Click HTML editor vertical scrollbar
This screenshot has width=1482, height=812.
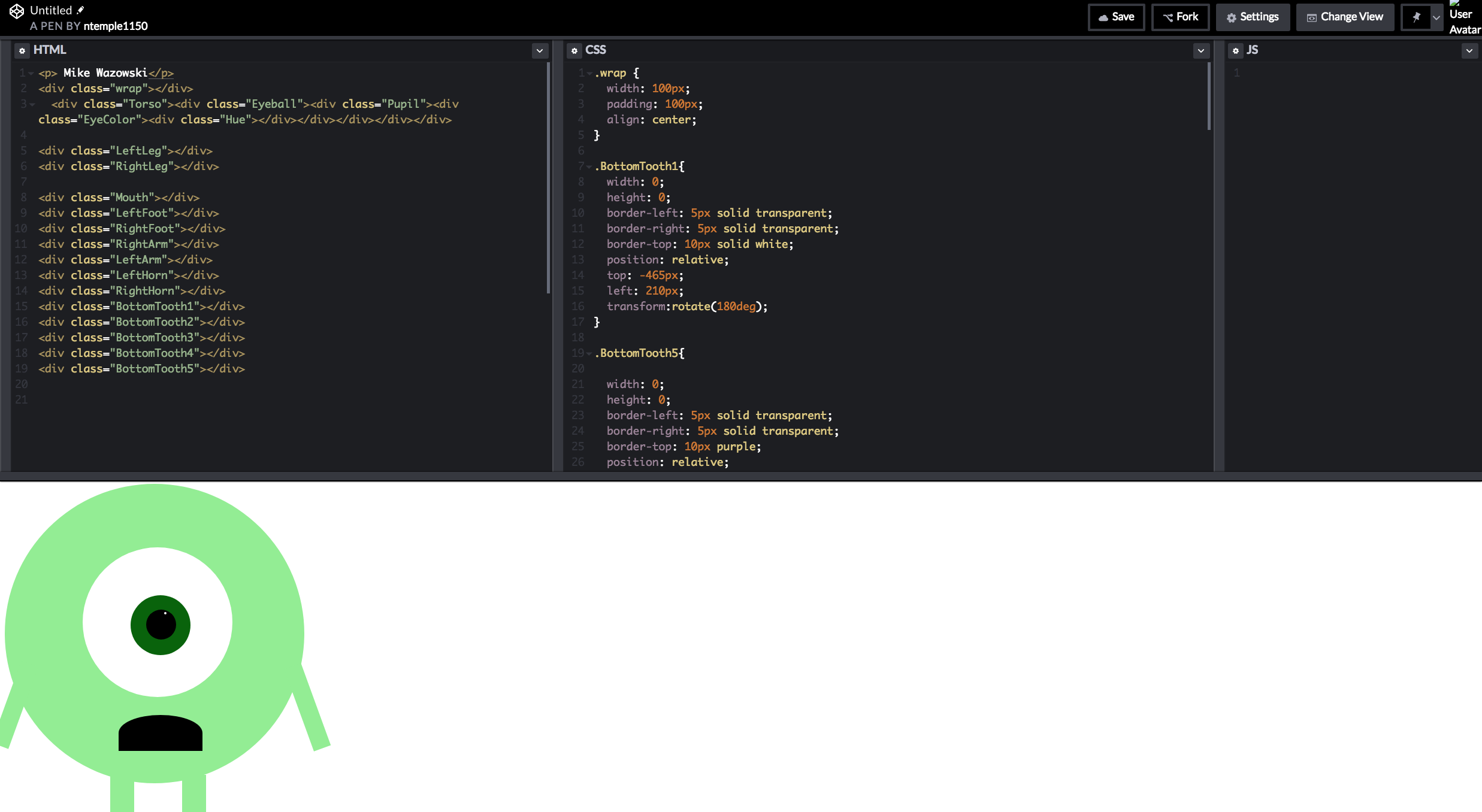(x=548, y=178)
